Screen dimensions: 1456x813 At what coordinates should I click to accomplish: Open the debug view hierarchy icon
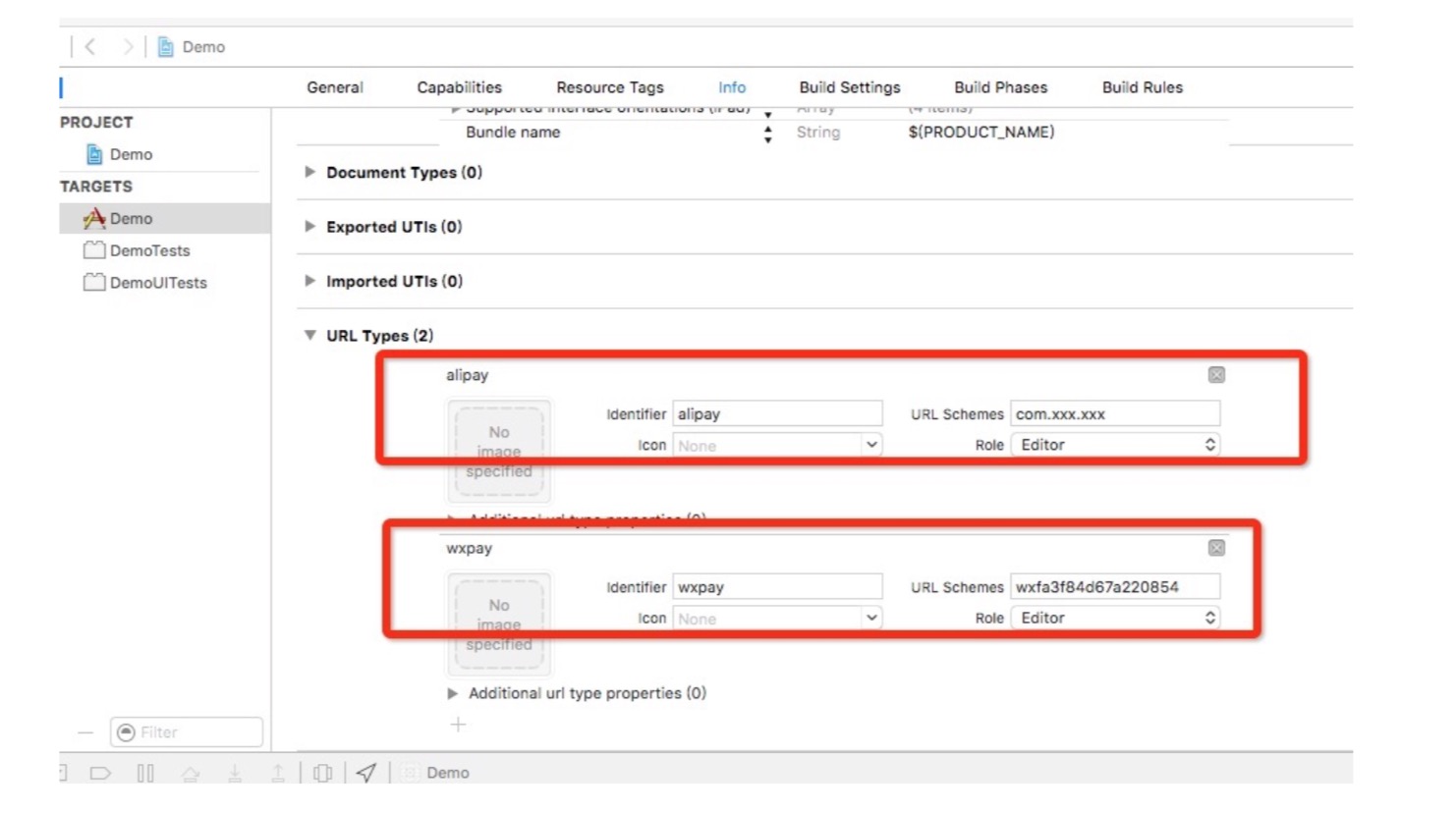tap(322, 773)
